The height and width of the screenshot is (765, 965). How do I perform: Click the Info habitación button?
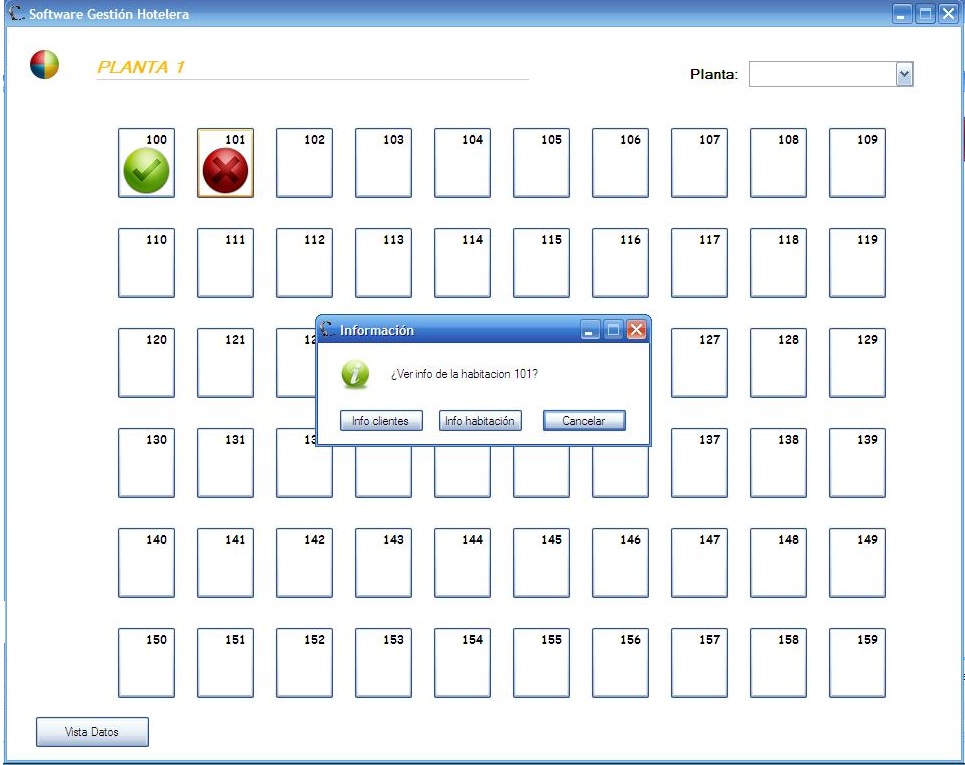pyautogui.click(x=480, y=421)
